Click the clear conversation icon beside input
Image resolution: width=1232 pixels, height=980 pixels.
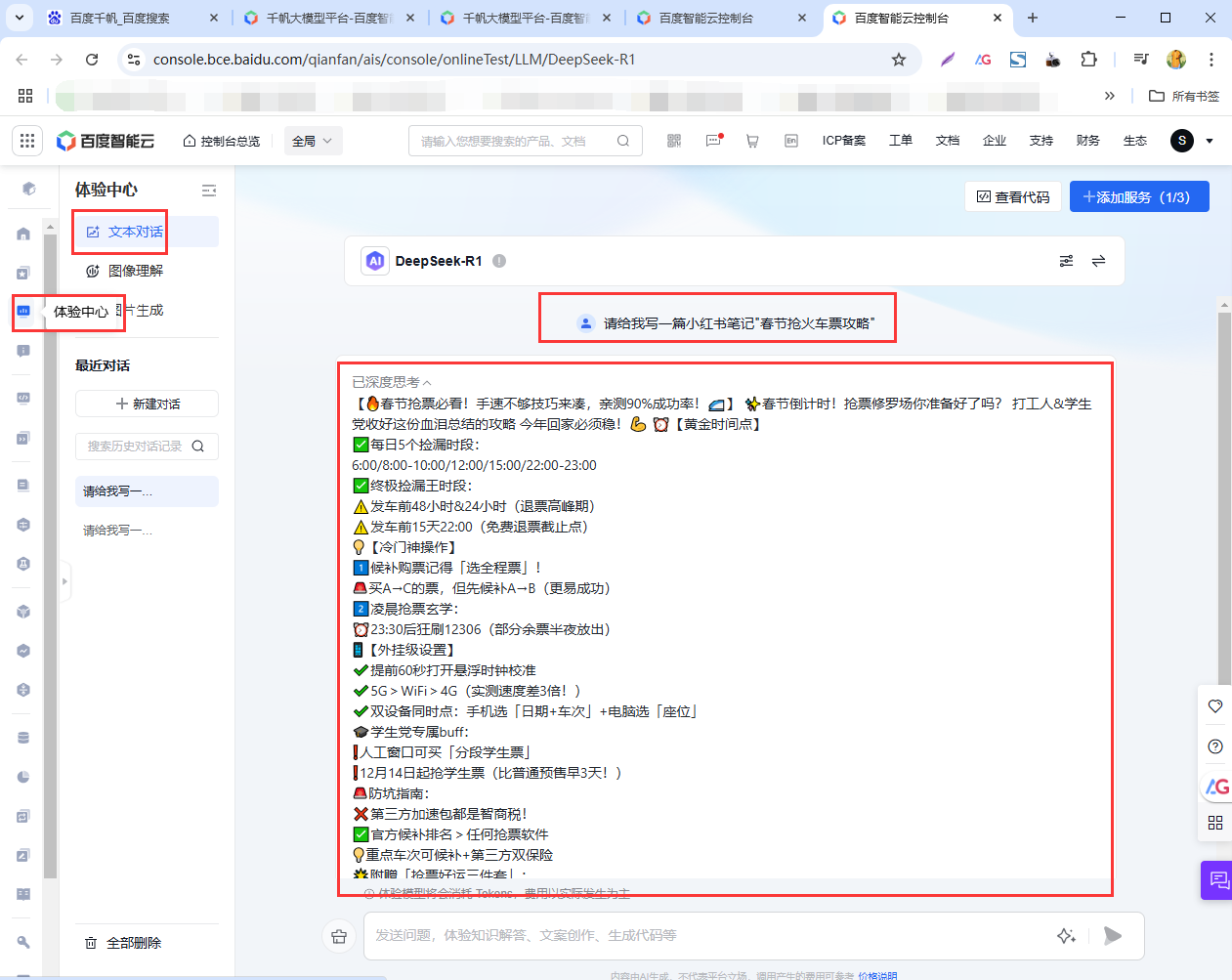(339, 936)
